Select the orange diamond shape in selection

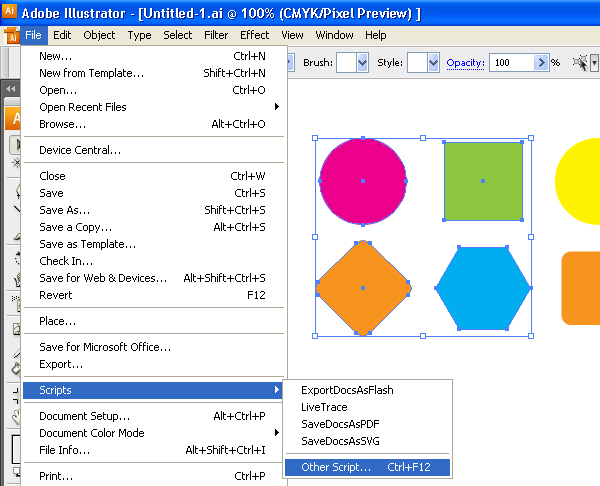coord(363,288)
